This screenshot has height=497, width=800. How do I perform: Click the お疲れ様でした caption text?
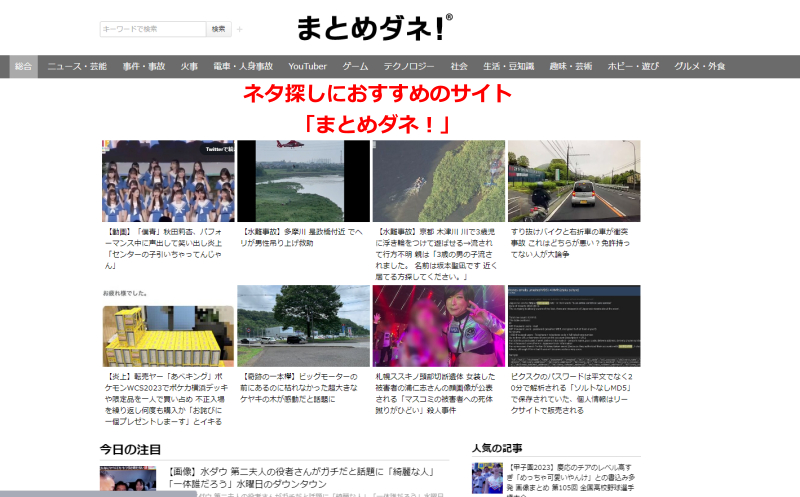pyautogui.click(x=125, y=293)
